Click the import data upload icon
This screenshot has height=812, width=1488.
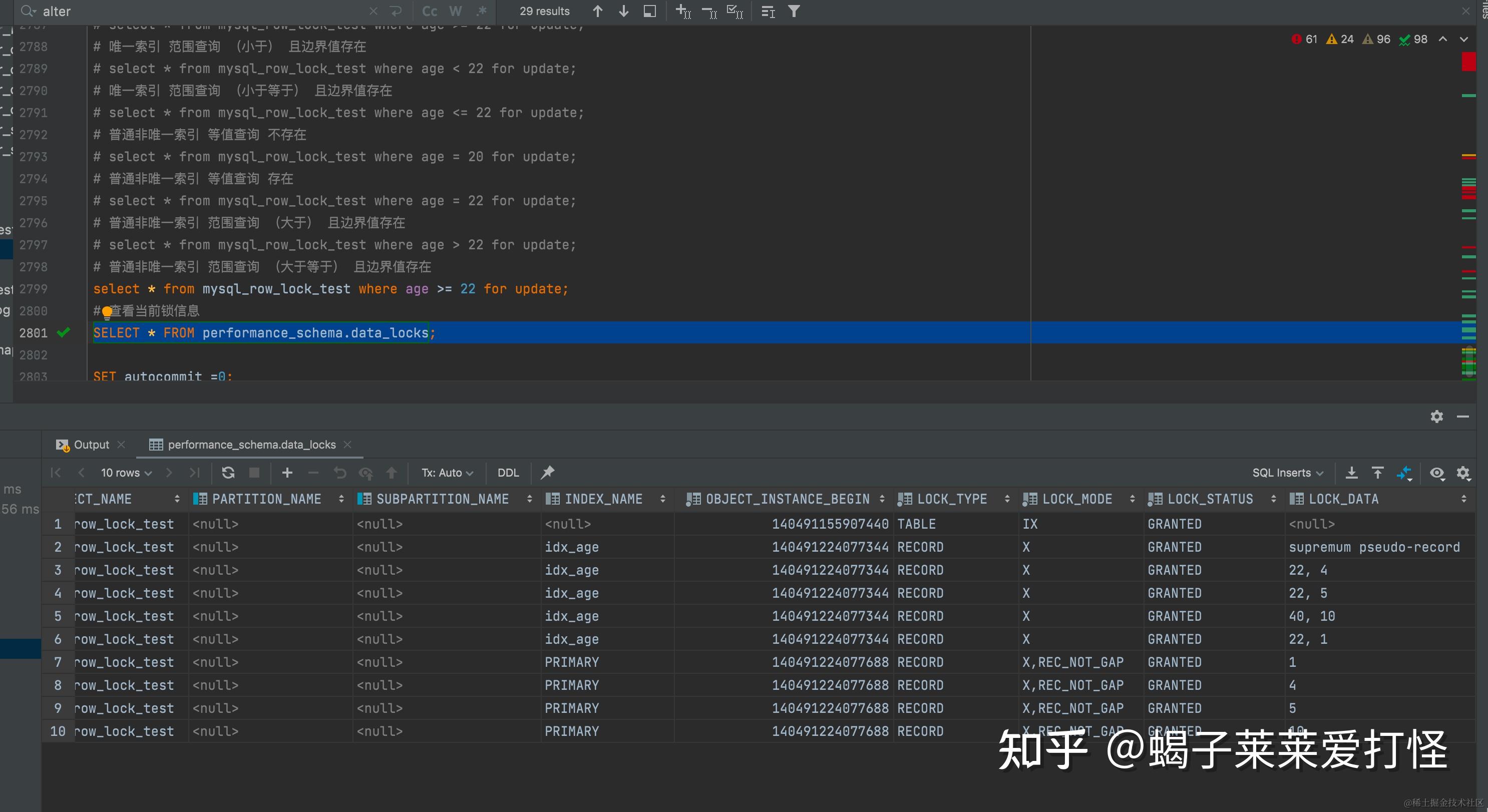(1378, 473)
